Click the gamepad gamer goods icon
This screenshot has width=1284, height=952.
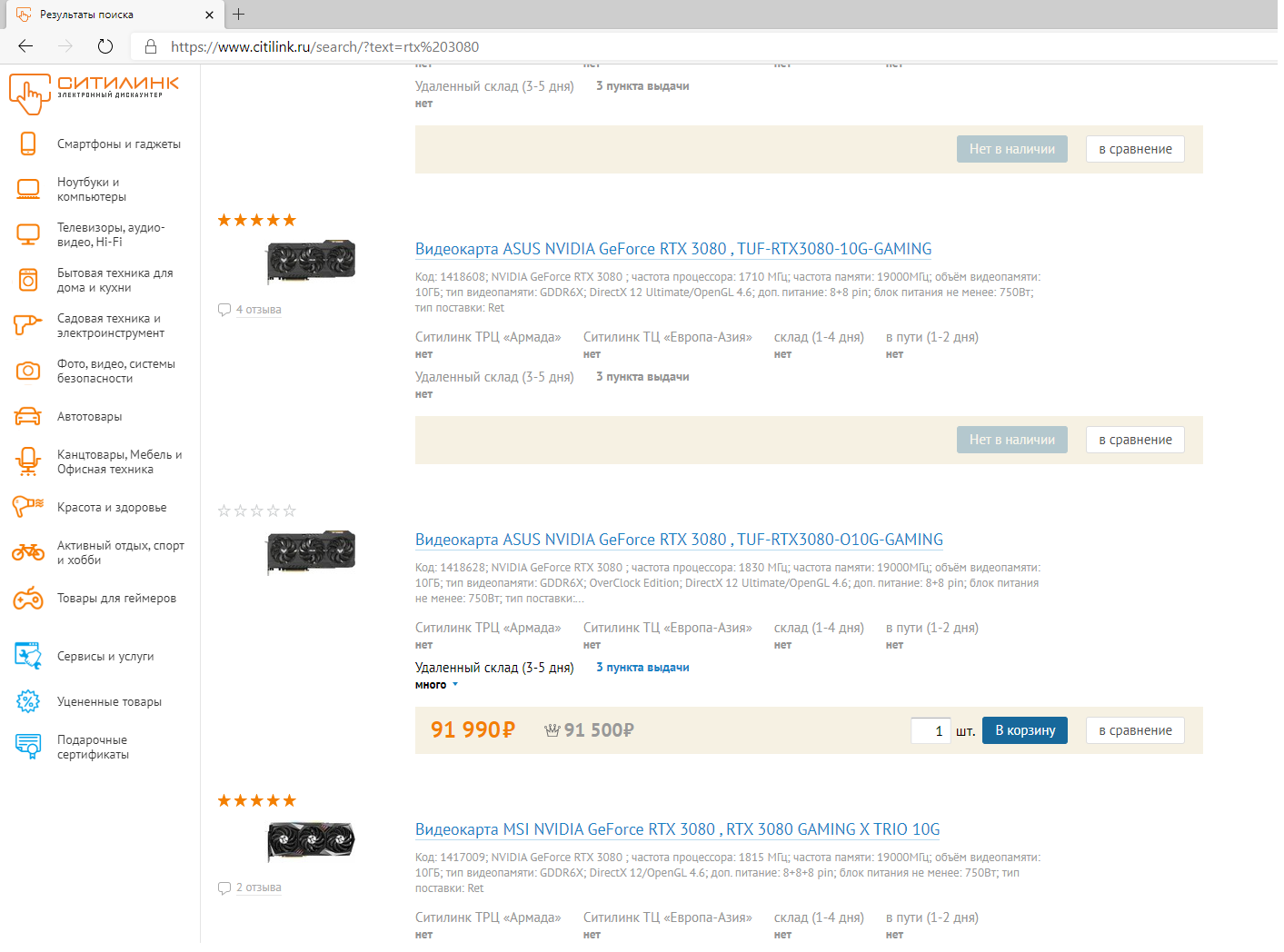coord(28,598)
